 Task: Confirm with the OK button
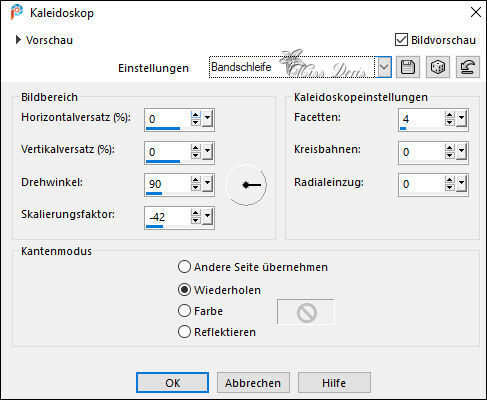[x=172, y=383]
